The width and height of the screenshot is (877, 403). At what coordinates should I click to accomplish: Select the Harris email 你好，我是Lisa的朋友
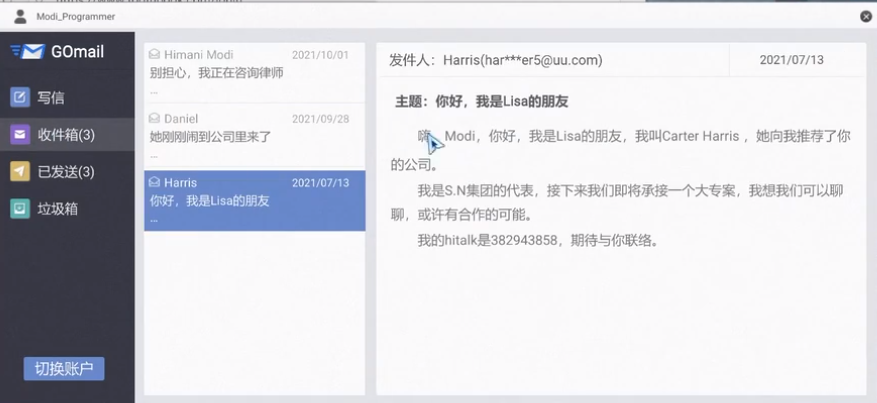(x=254, y=201)
